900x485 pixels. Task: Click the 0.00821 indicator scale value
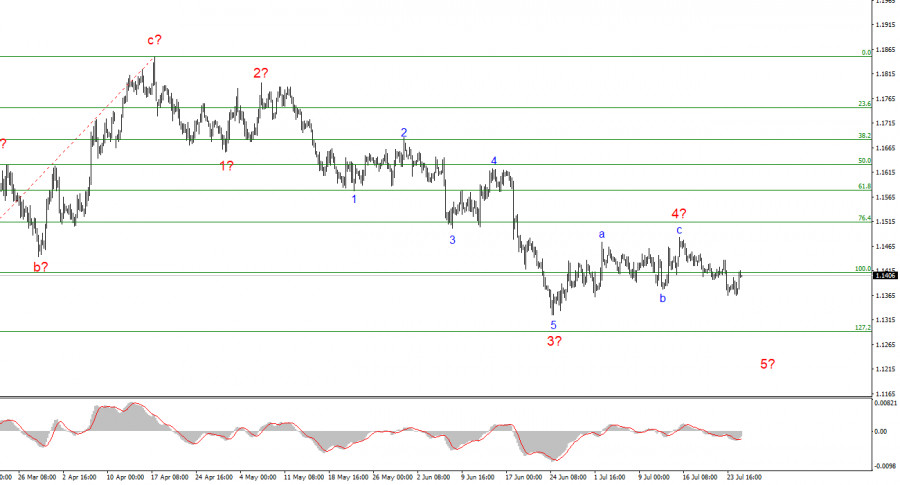(x=885, y=403)
